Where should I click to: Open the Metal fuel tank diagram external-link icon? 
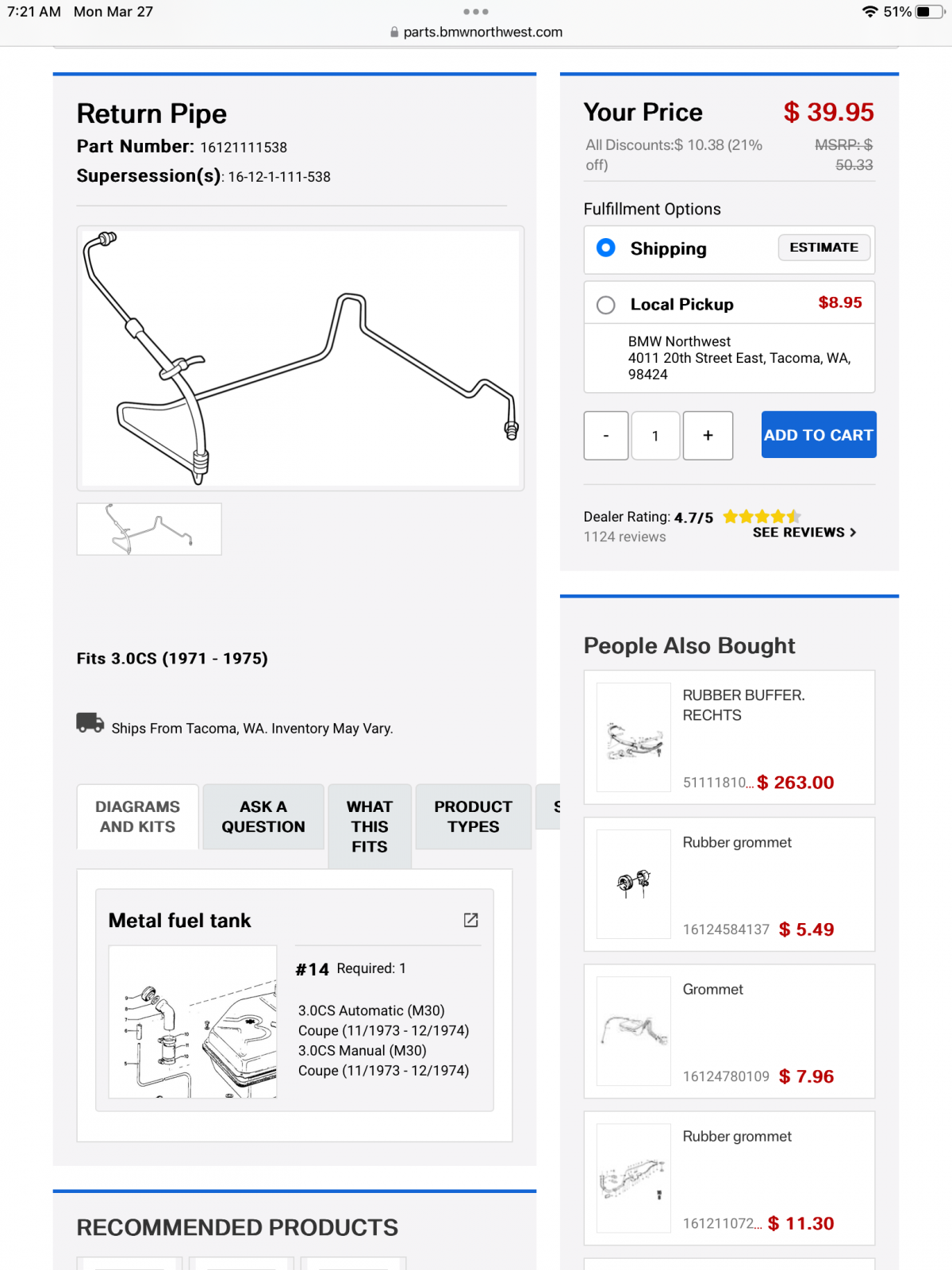(470, 919)
